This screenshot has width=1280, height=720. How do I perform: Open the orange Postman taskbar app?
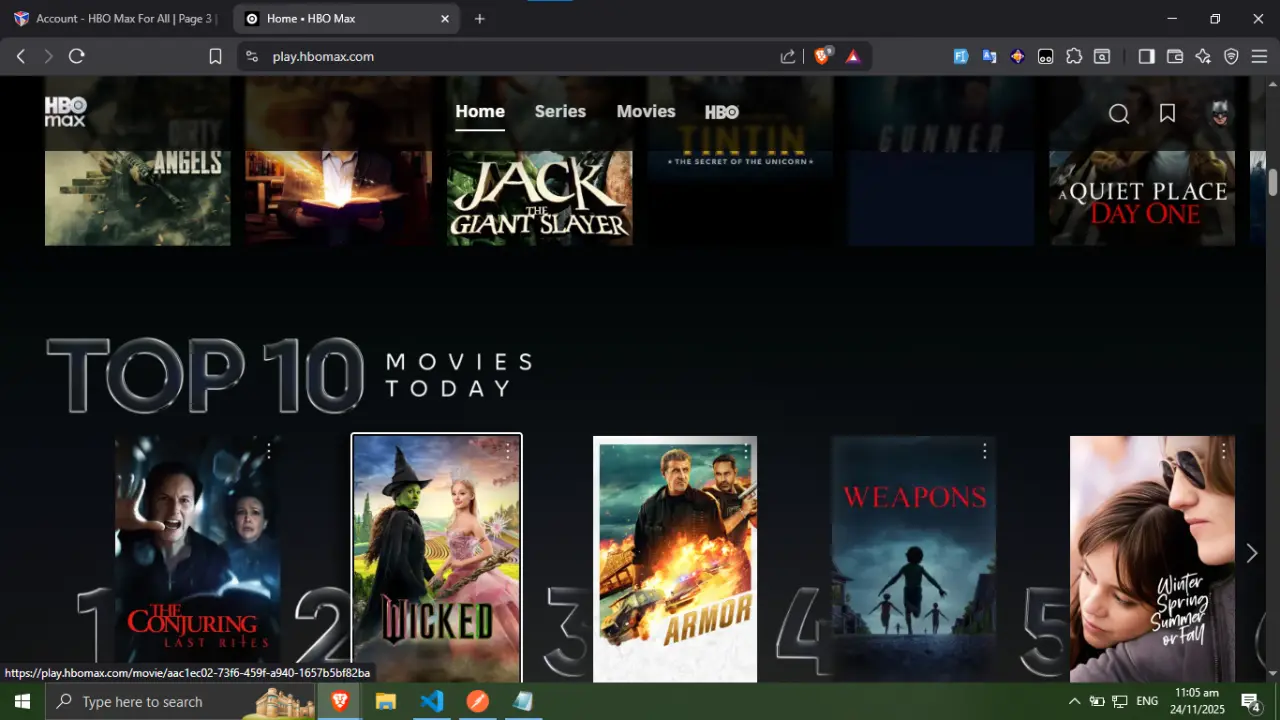coord(478,701)
